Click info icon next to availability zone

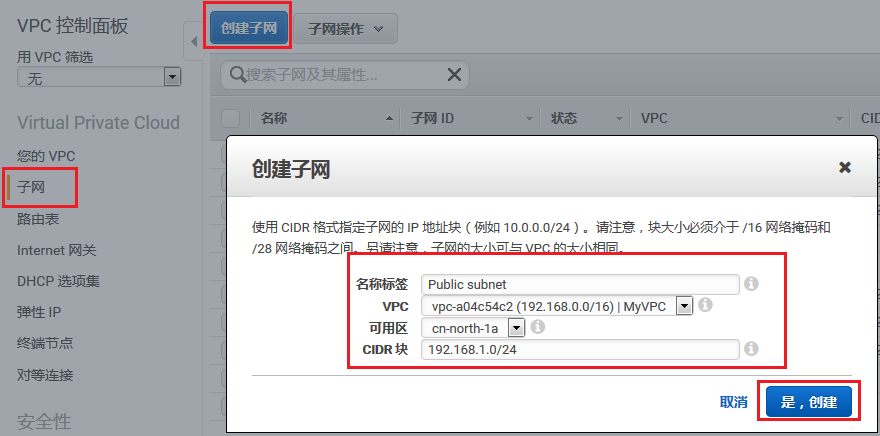(x=537, y=327)
